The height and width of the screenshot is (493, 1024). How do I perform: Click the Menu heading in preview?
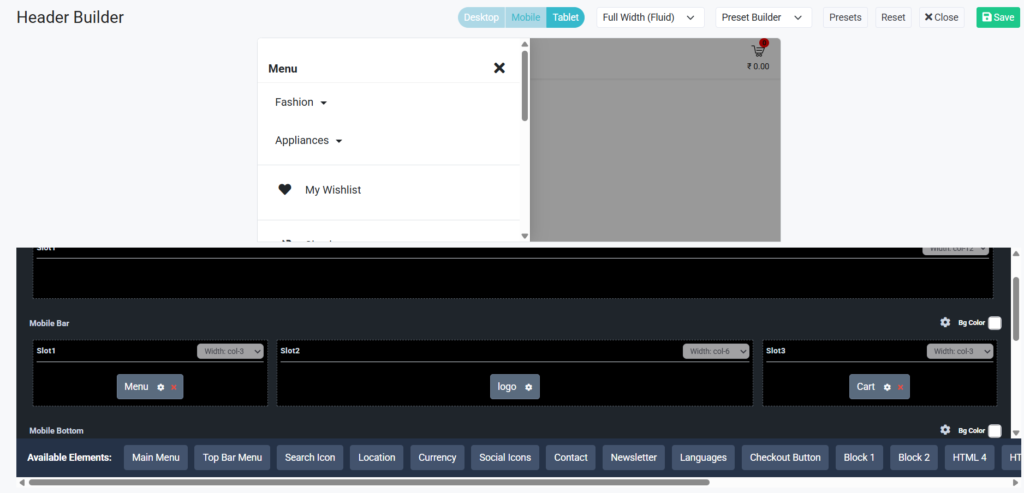pos(283,69)
